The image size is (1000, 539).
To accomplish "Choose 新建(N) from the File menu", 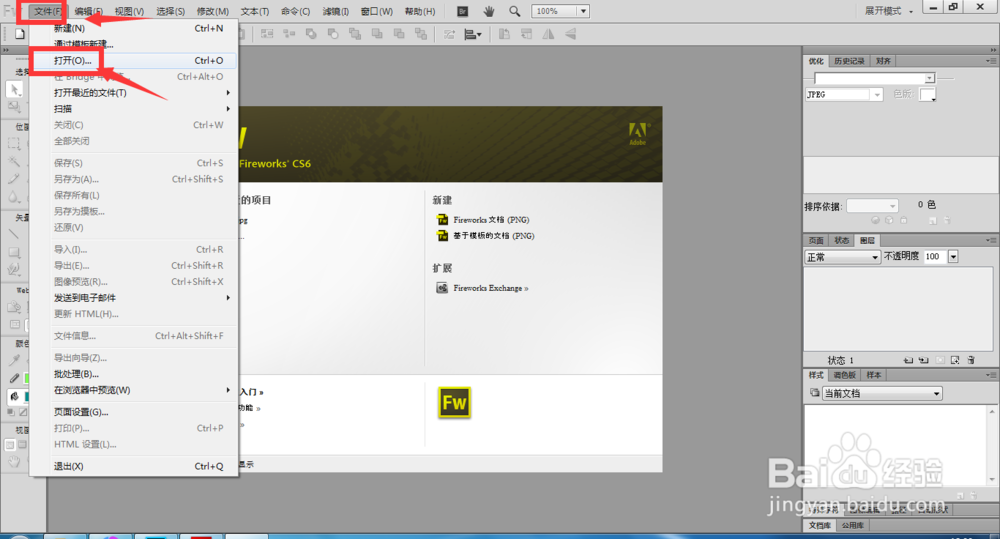I will (142, 28).
